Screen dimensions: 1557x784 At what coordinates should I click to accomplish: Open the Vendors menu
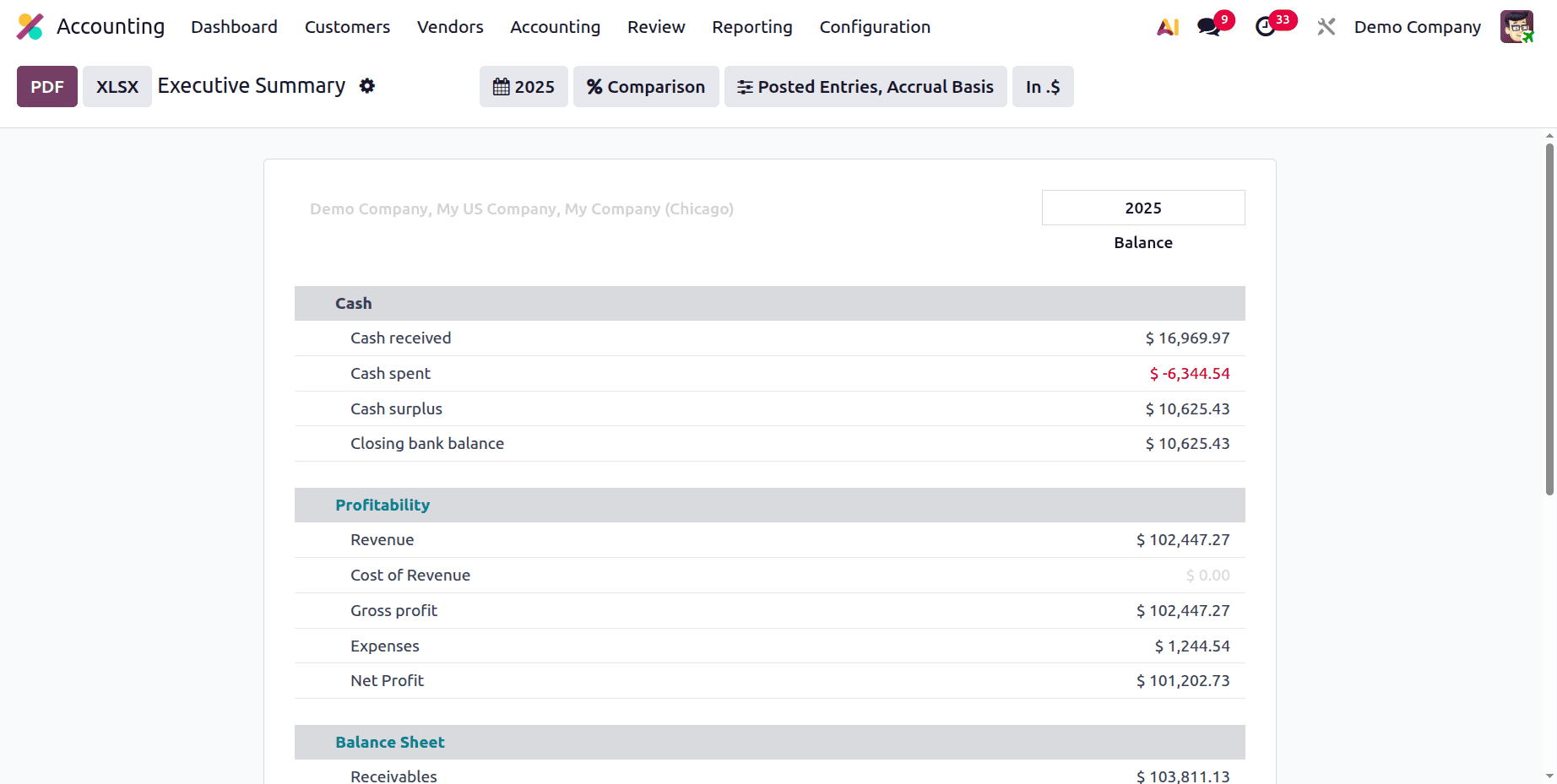click(450, 27)
